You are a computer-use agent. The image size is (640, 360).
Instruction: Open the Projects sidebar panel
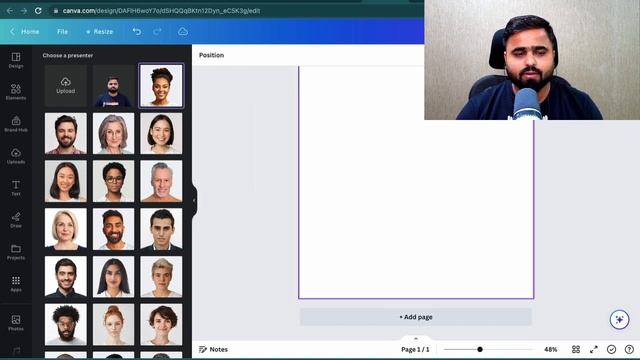point(16,252)
